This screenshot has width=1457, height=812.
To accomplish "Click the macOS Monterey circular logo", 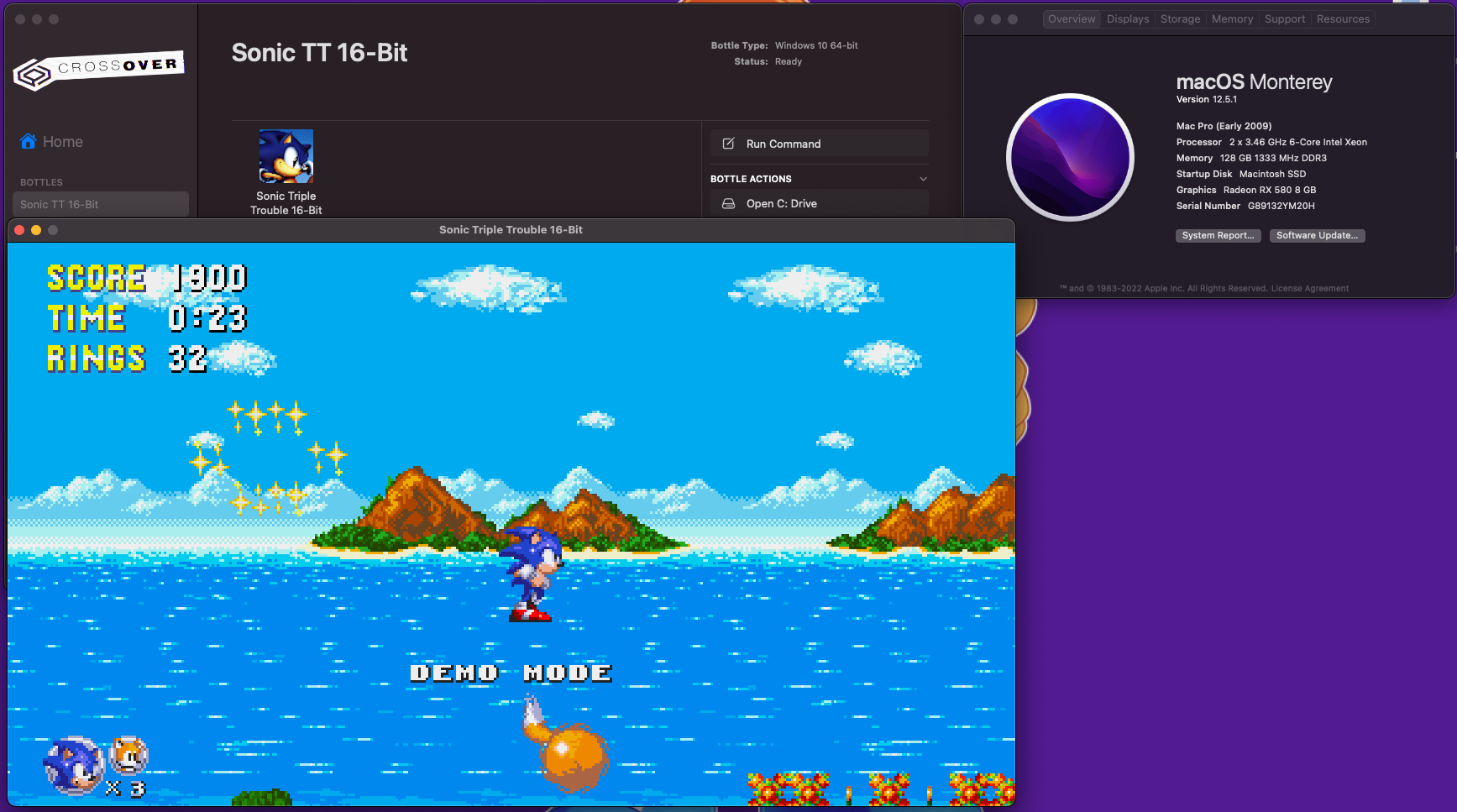I will (1070, 156).
